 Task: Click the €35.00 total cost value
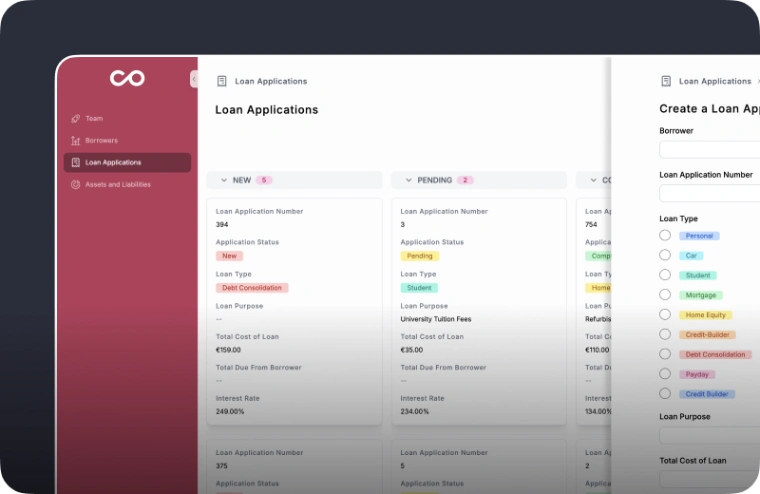click(412, 350)
